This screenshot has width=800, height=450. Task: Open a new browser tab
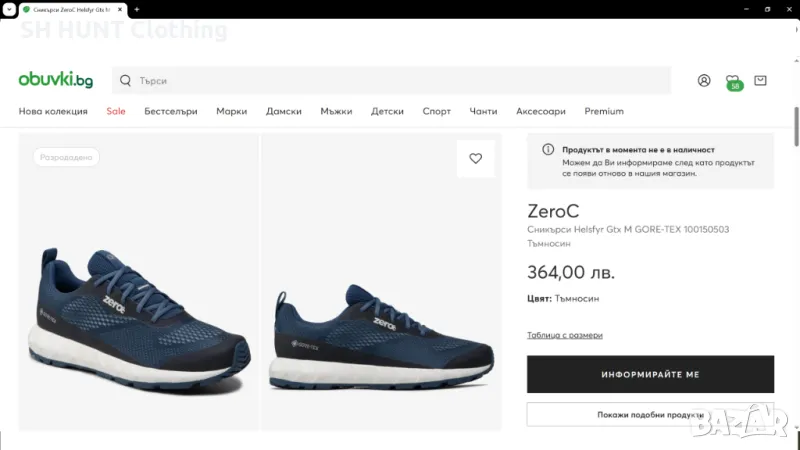pos(137,9)
